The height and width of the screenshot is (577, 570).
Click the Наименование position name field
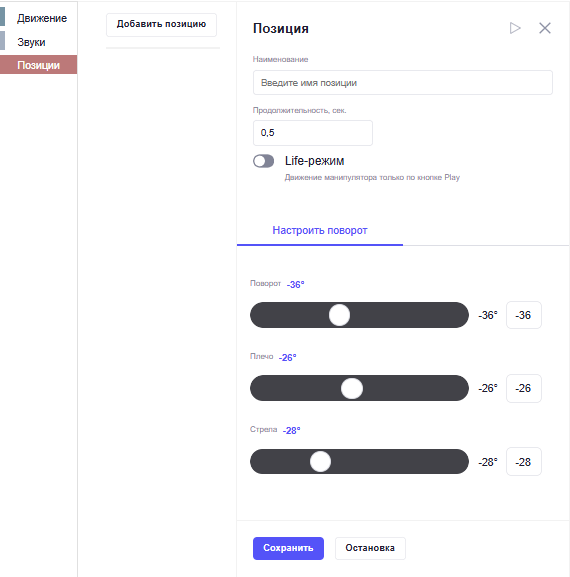(x=403, y=82)
